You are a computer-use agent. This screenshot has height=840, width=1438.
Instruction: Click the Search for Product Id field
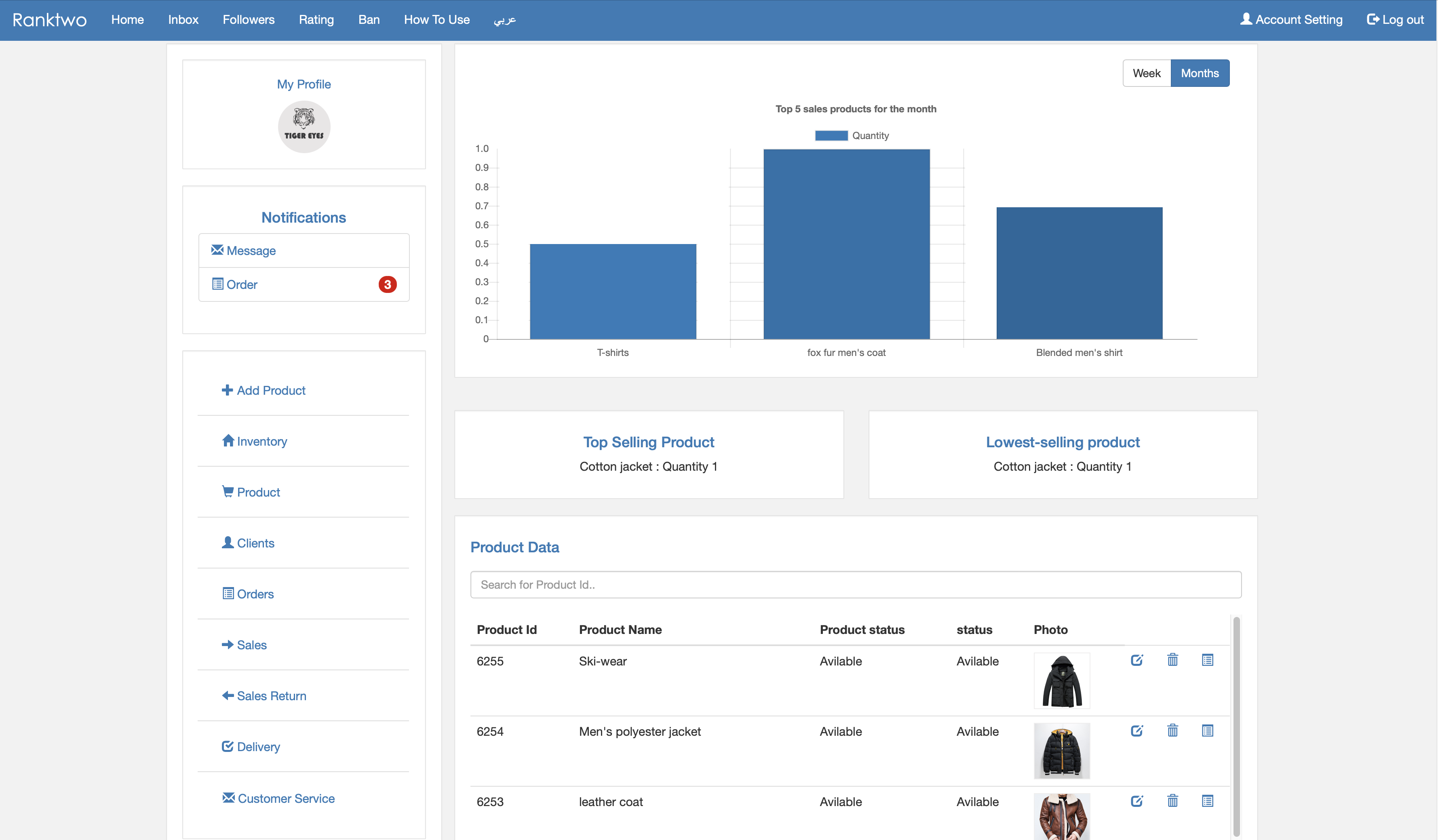click(855, 584)
